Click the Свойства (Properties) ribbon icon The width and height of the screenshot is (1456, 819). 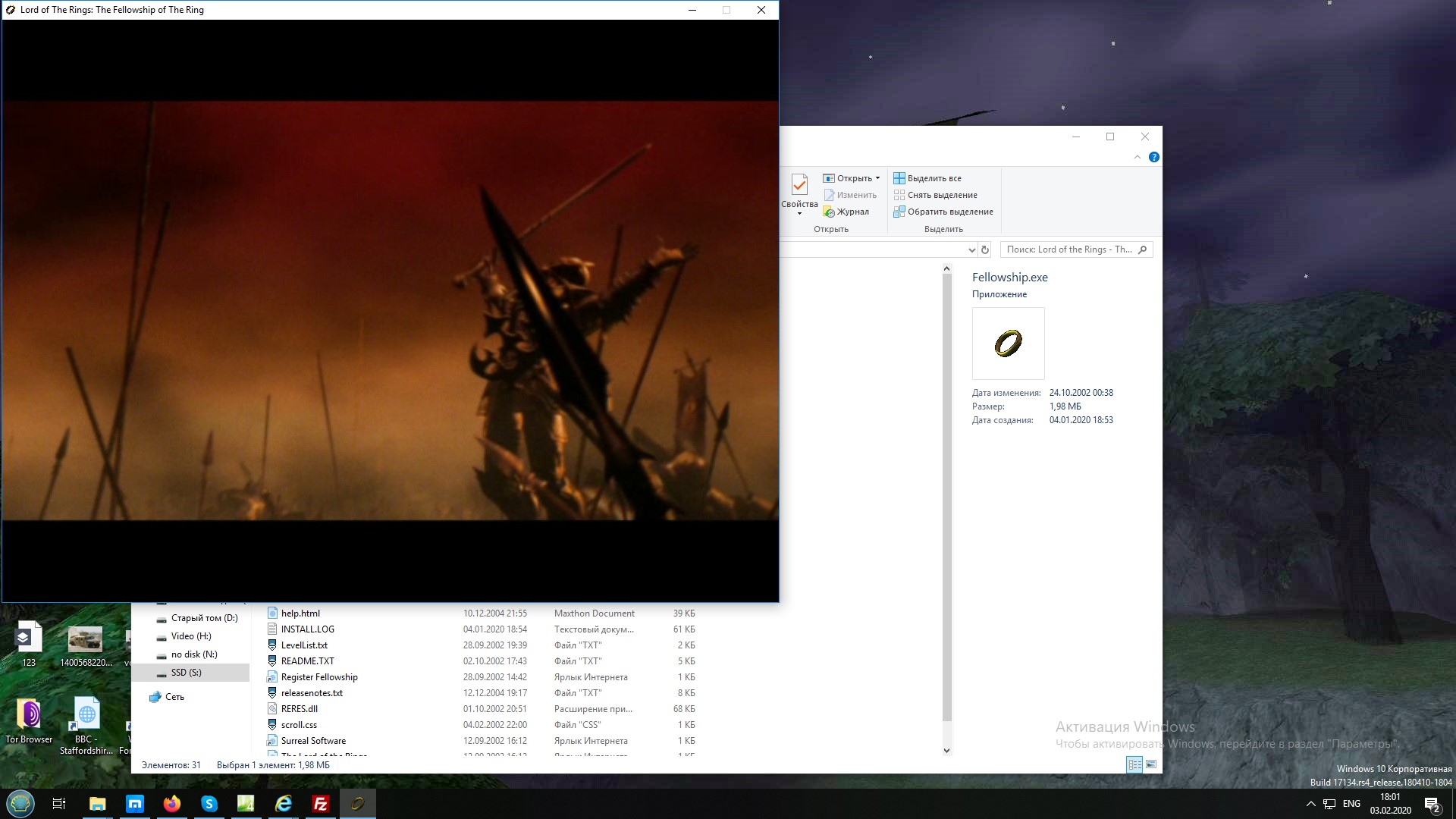(799, 186)
